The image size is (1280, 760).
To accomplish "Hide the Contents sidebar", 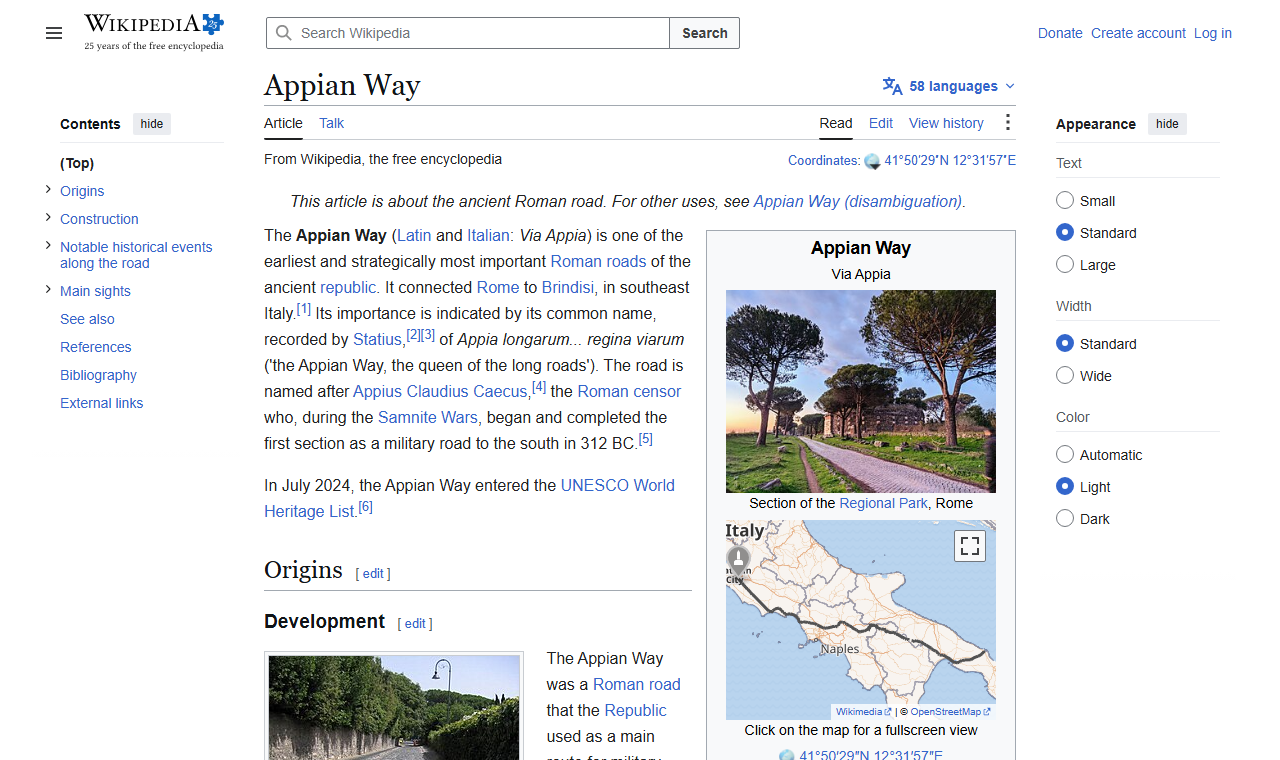I will click(x=152, y=124).
